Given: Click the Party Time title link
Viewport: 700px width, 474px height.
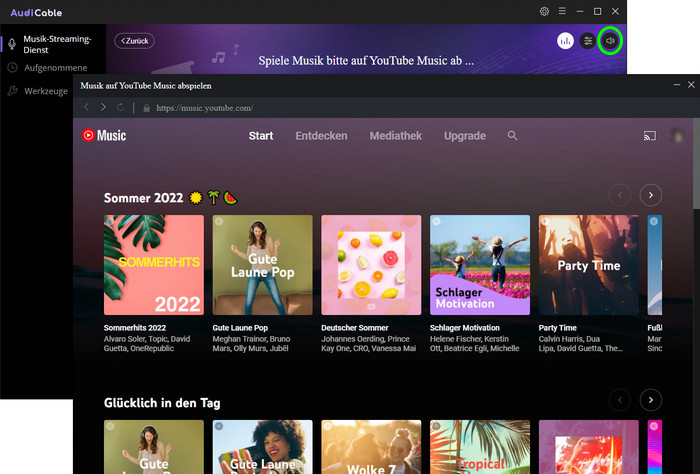Looking at the screenshot, I should tap(558, 328).
